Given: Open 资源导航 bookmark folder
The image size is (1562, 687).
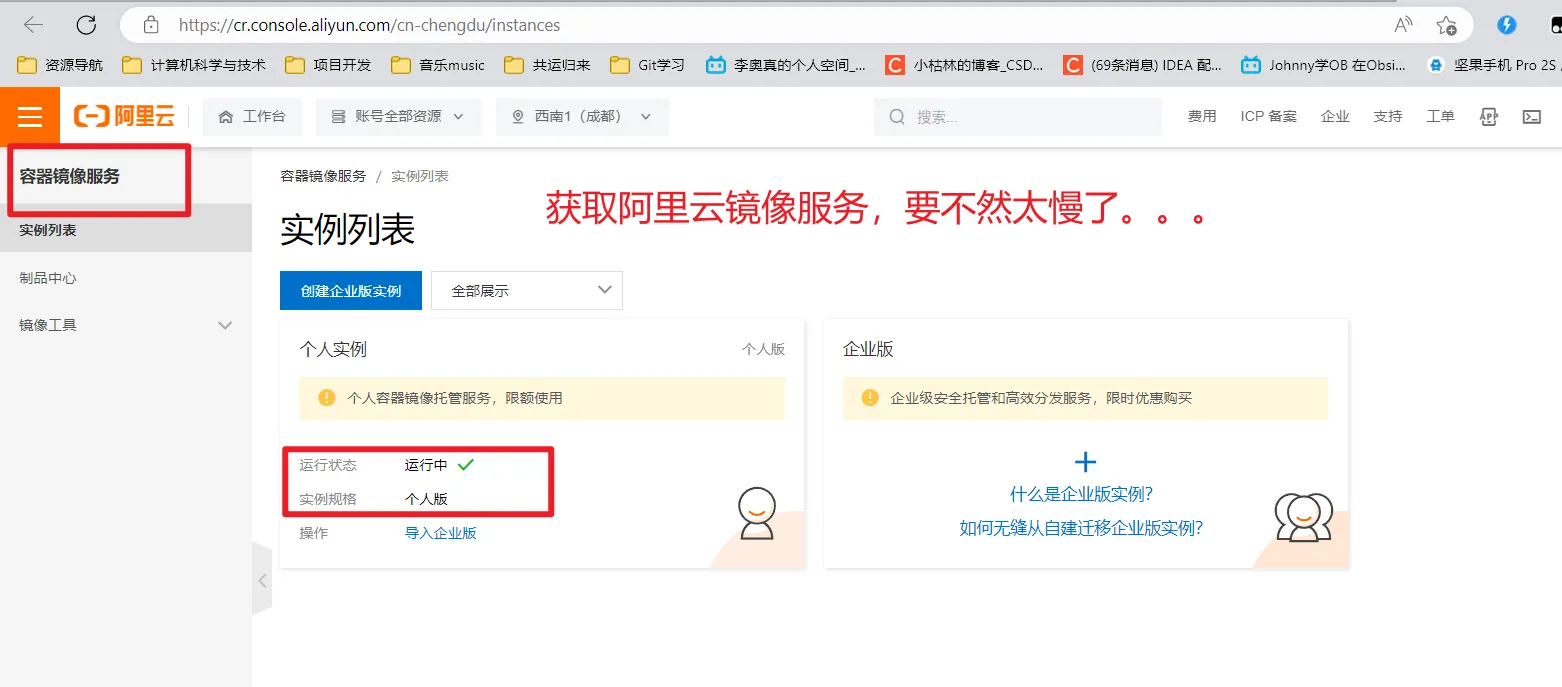Looking at the screenshot, I should click(x=60, y=65).
